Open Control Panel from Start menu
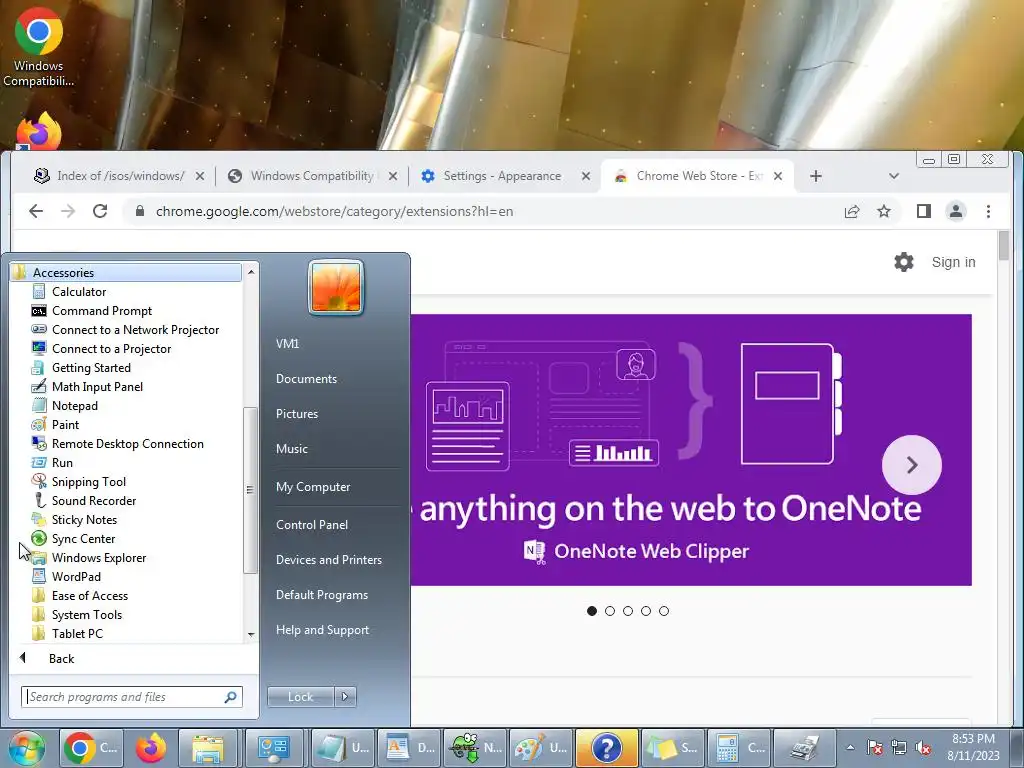 point(312,524)
